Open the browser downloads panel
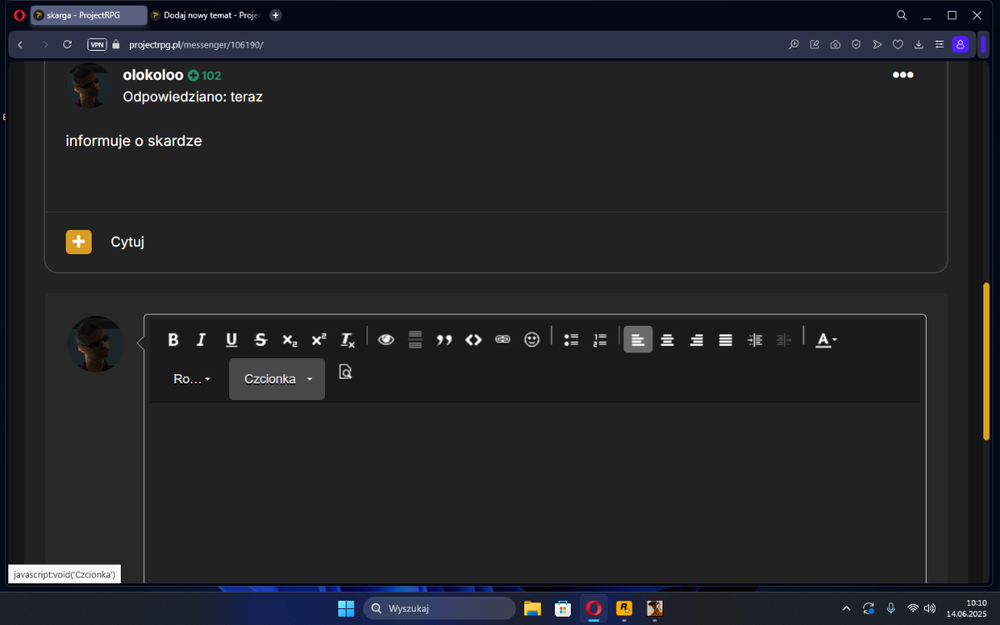This screenshot has width=1000, height=625. coord(918,45)
